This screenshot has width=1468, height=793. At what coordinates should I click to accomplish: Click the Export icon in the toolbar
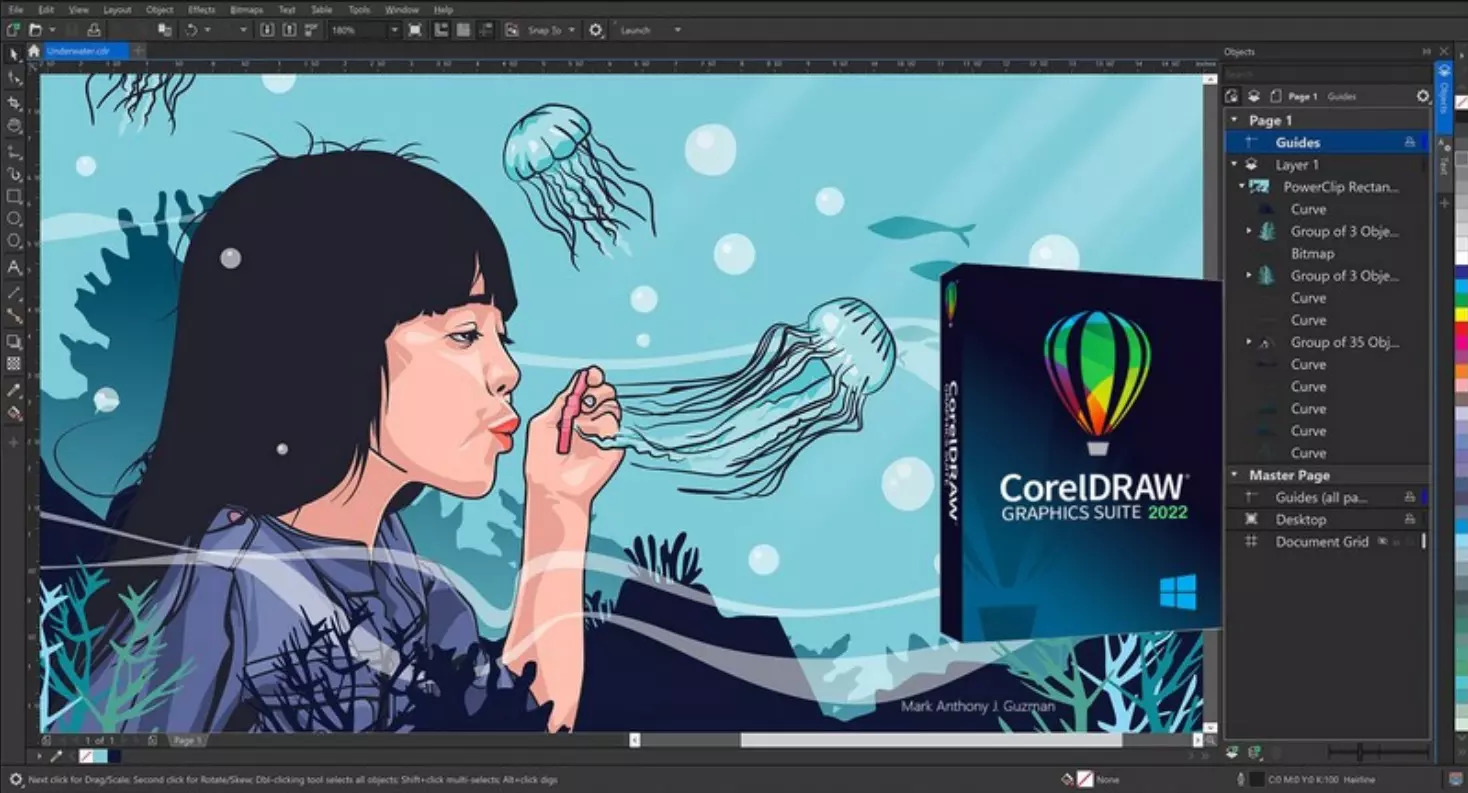click(290, 30)
